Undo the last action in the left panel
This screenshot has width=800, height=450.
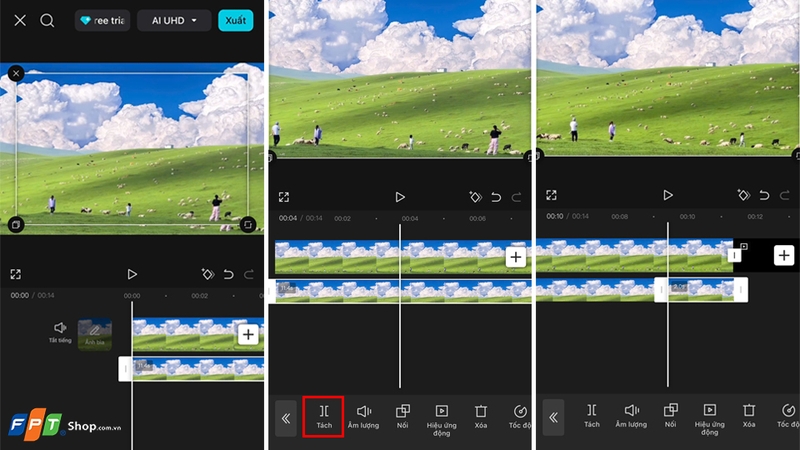click(229, 274)
